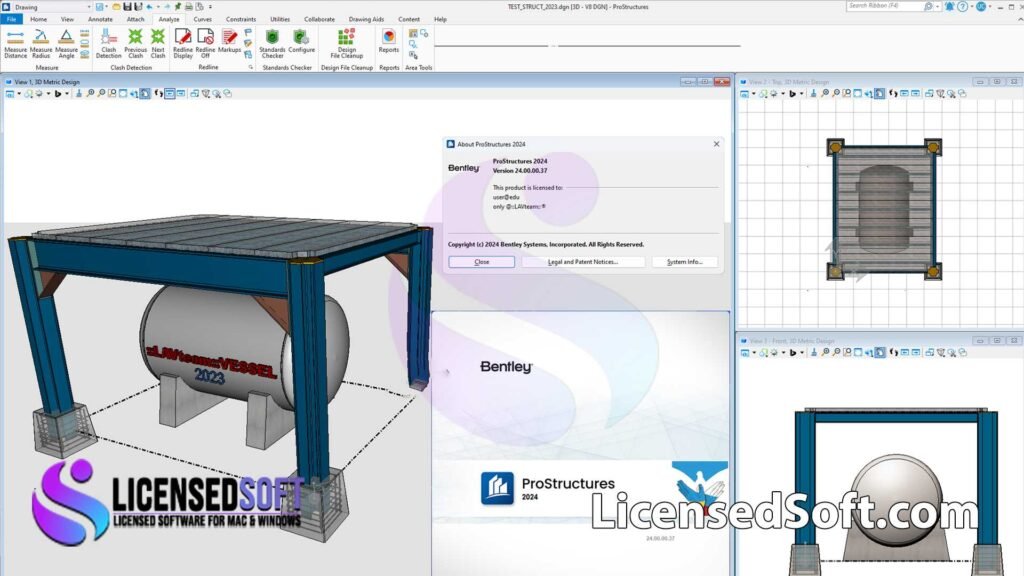The height and width of the screenshot is (576, 1024).
Task: Click Open folder icon in quick access toolbar
Action: pos(116,7)
